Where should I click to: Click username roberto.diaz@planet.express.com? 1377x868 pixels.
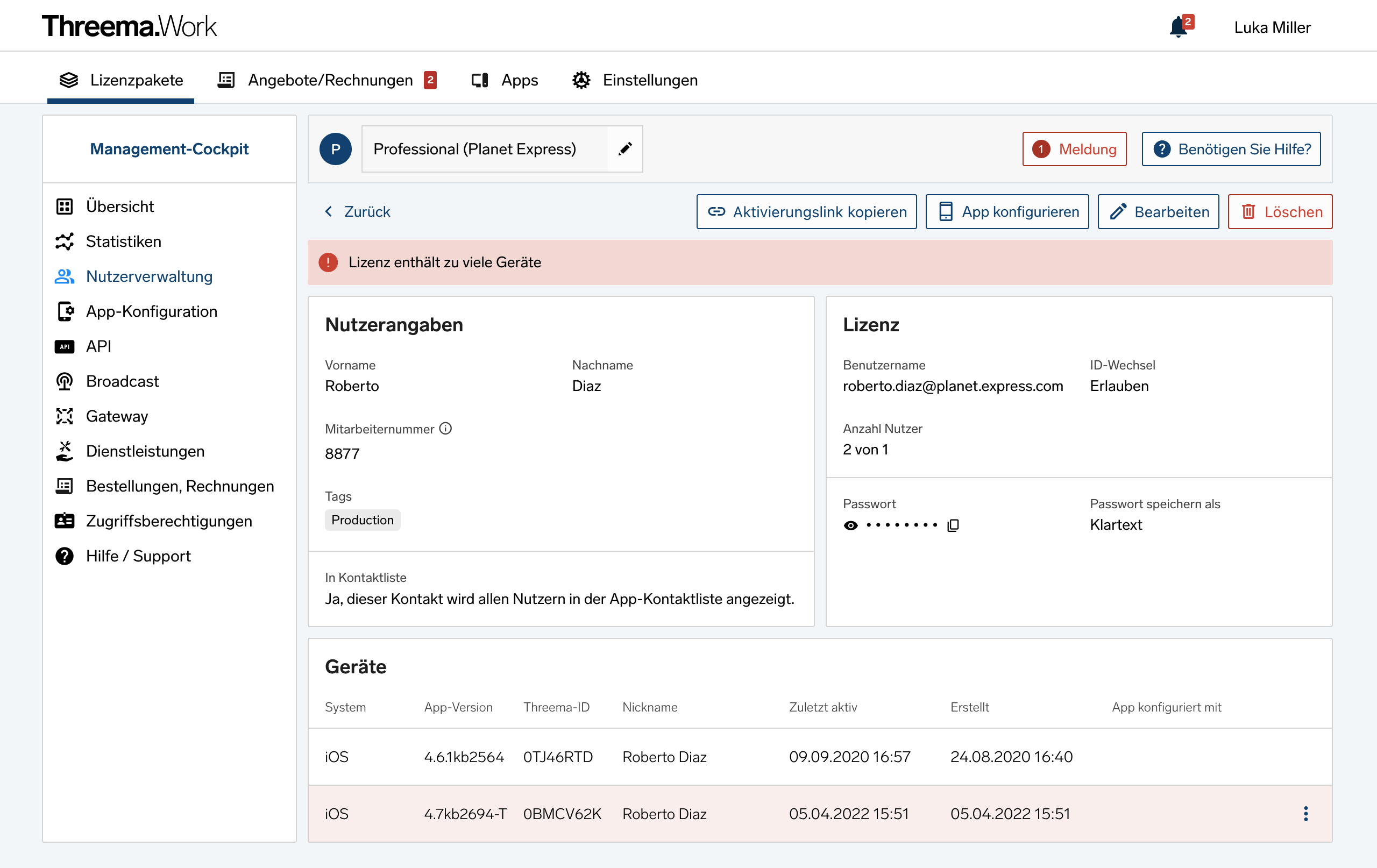(953, 386)
